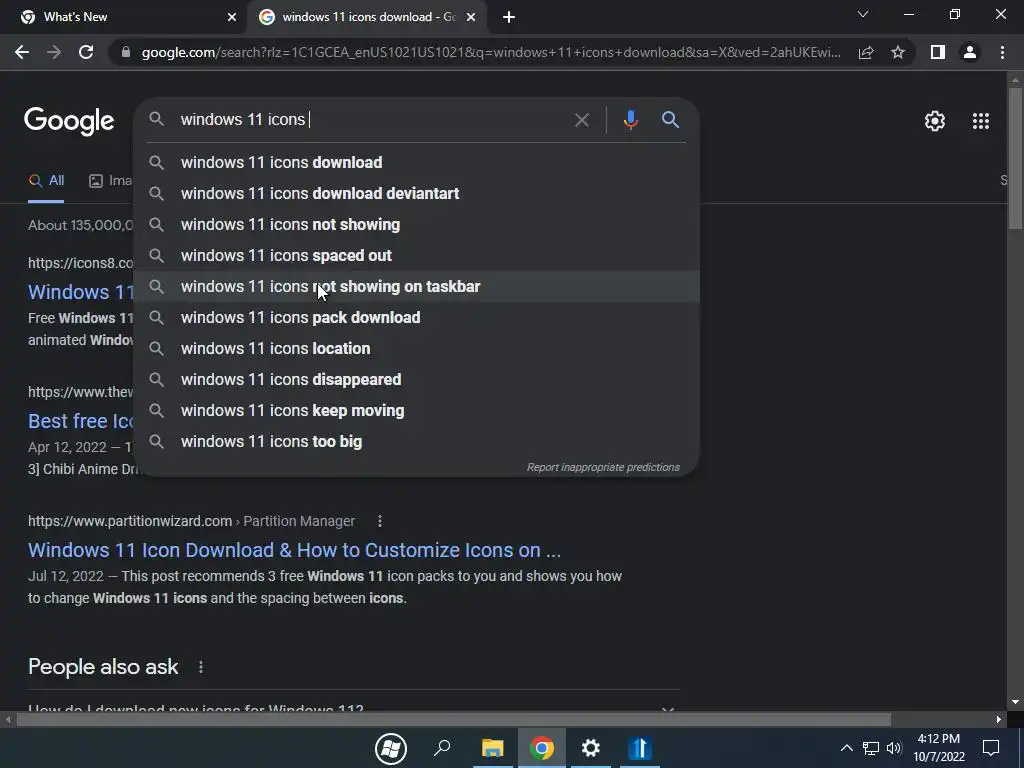1024x768 pixels.
Task: Open the notification center icon
Action: coord(991,748)
